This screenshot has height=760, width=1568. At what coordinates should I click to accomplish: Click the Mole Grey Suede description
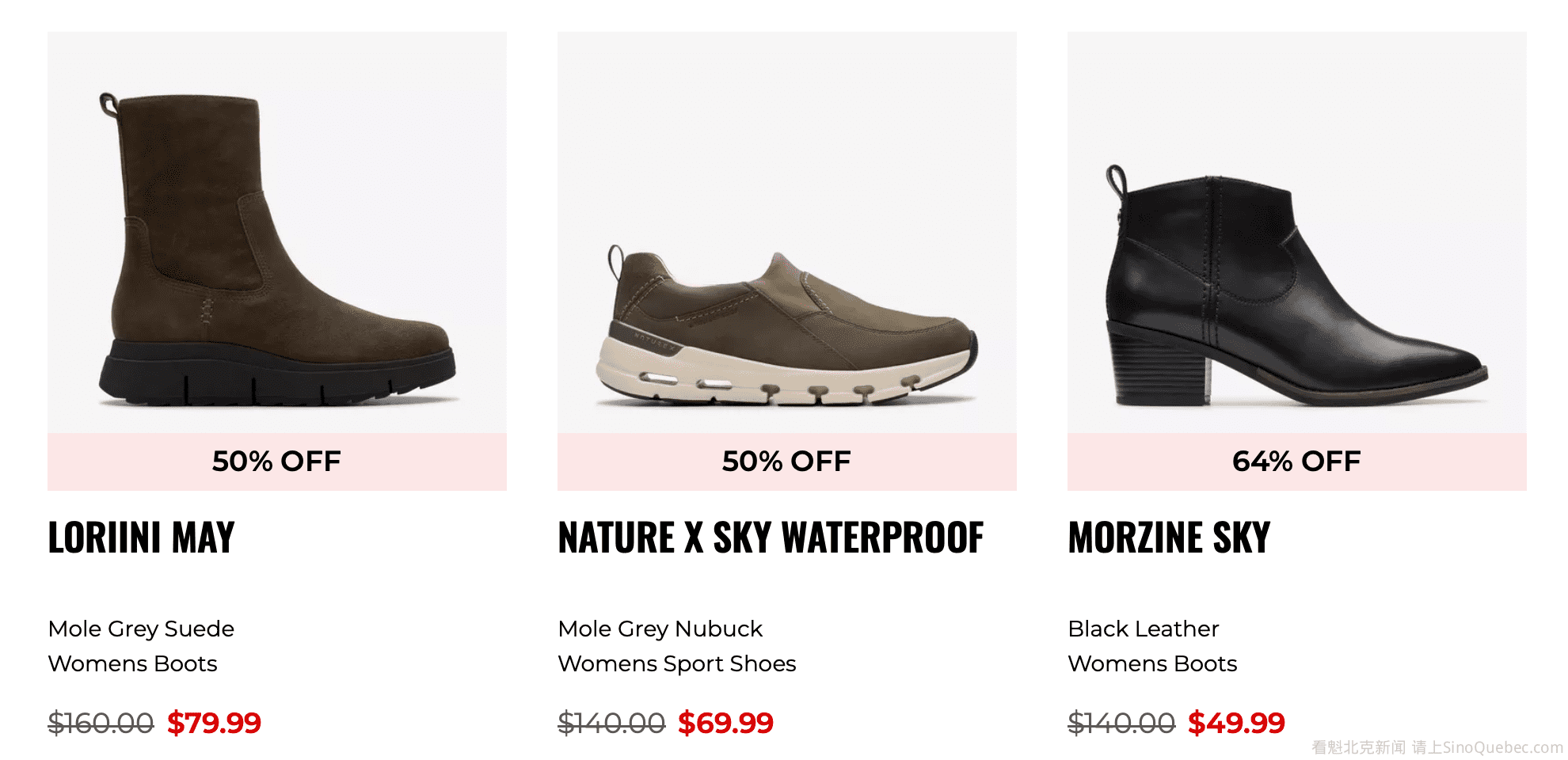click(x=141, y=629)
